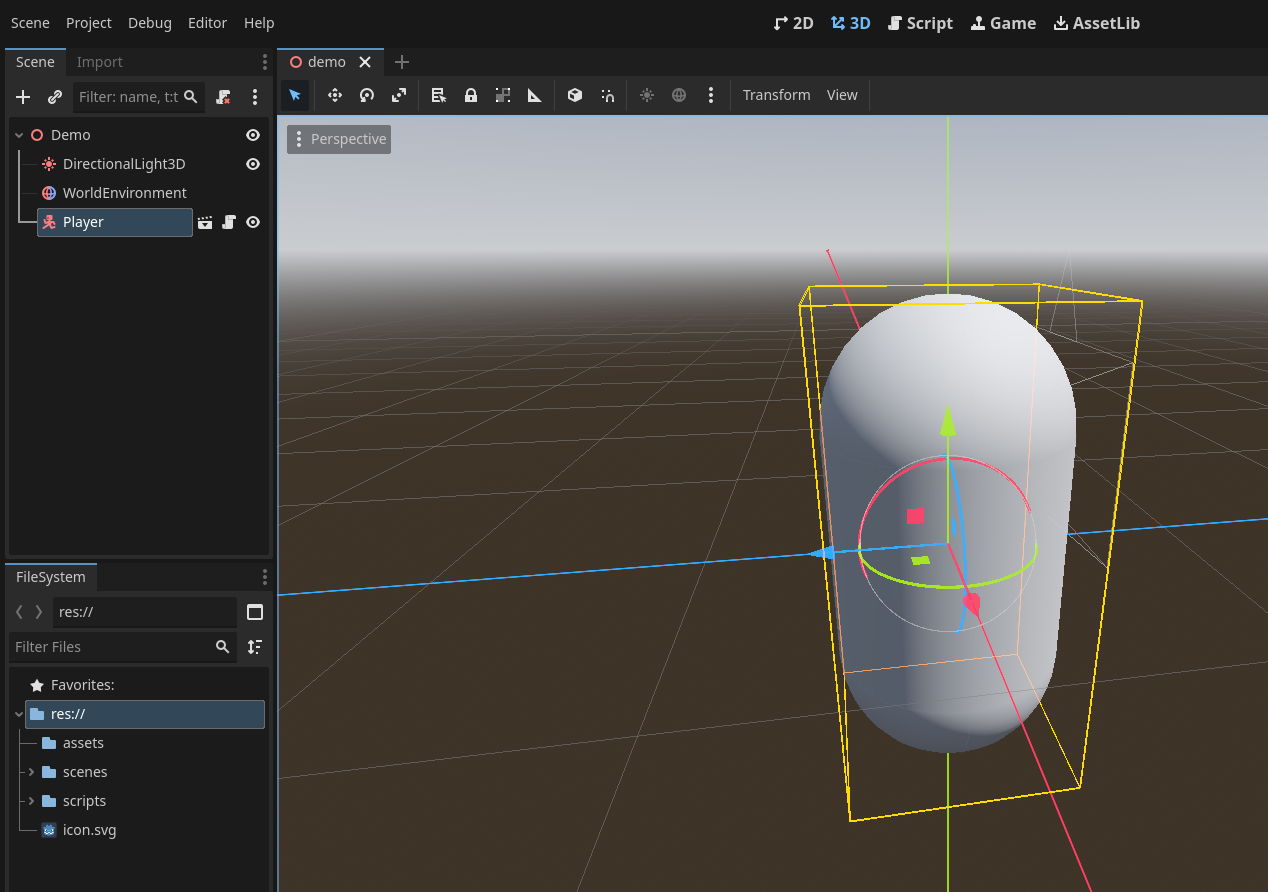
Task: Select the Scale mode tool
Action: pyautogui.click(x=399, y=95)
